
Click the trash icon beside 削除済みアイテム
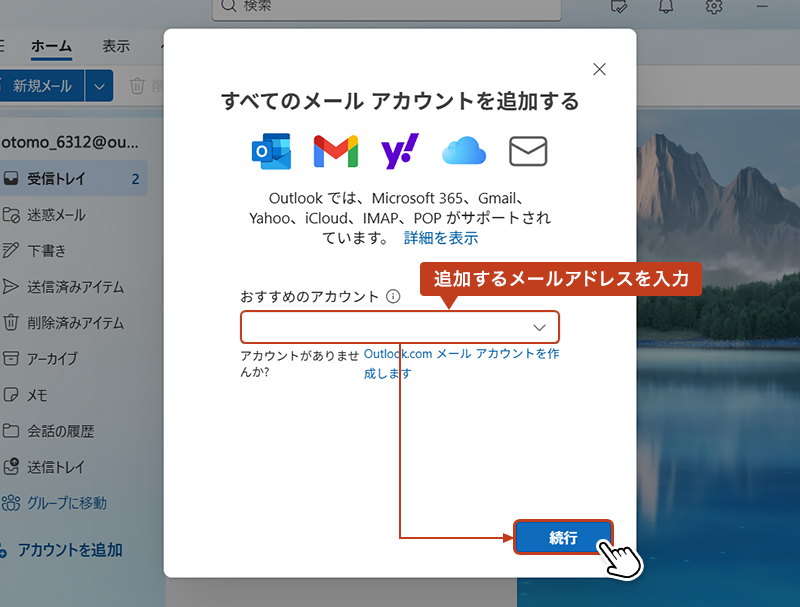pyautogui.click(x=11, y=323)
